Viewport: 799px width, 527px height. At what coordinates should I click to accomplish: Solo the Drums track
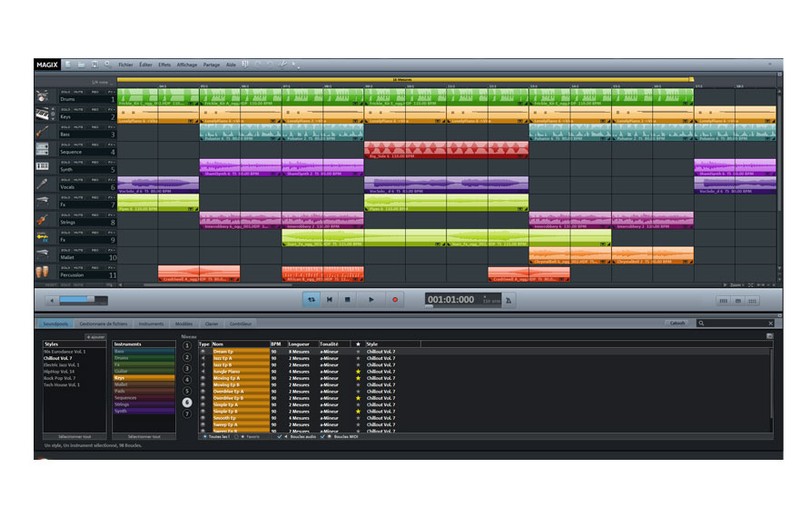[x=66, y=92]
